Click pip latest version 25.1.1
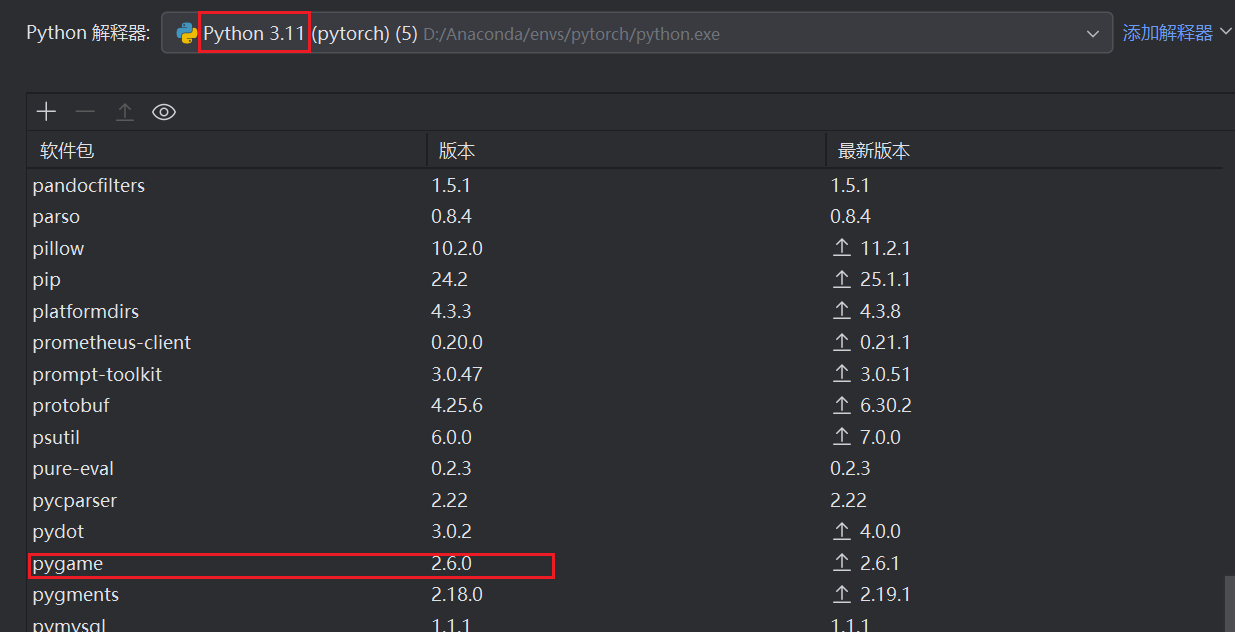The height and width of the screenshot is (632, 1235). tap(885, 280)
